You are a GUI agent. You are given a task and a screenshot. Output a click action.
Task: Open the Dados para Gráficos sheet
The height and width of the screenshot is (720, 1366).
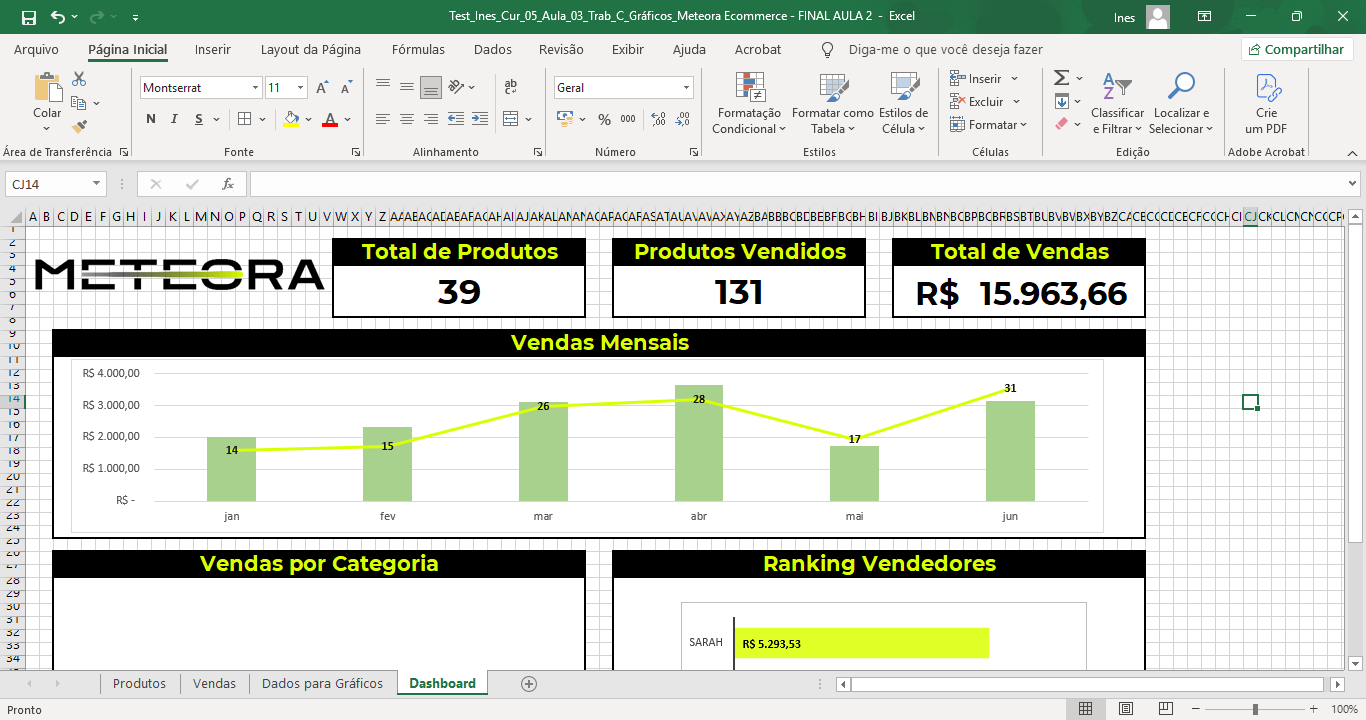click(x=322, y=684)
